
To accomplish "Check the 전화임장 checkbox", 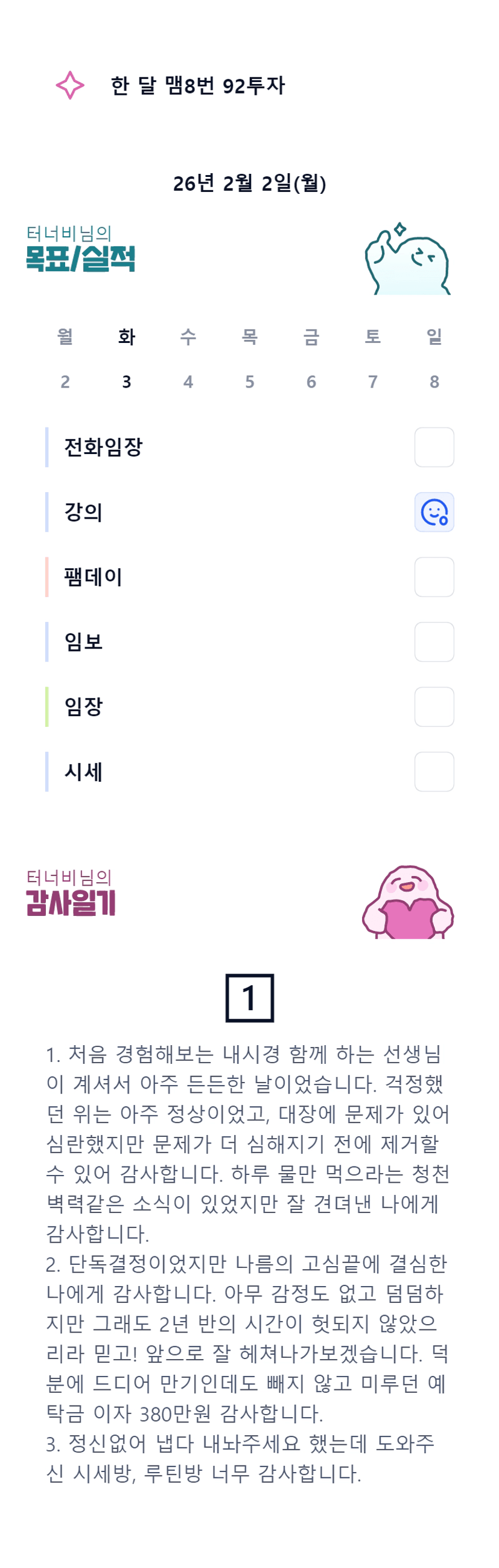I will 434,447.
